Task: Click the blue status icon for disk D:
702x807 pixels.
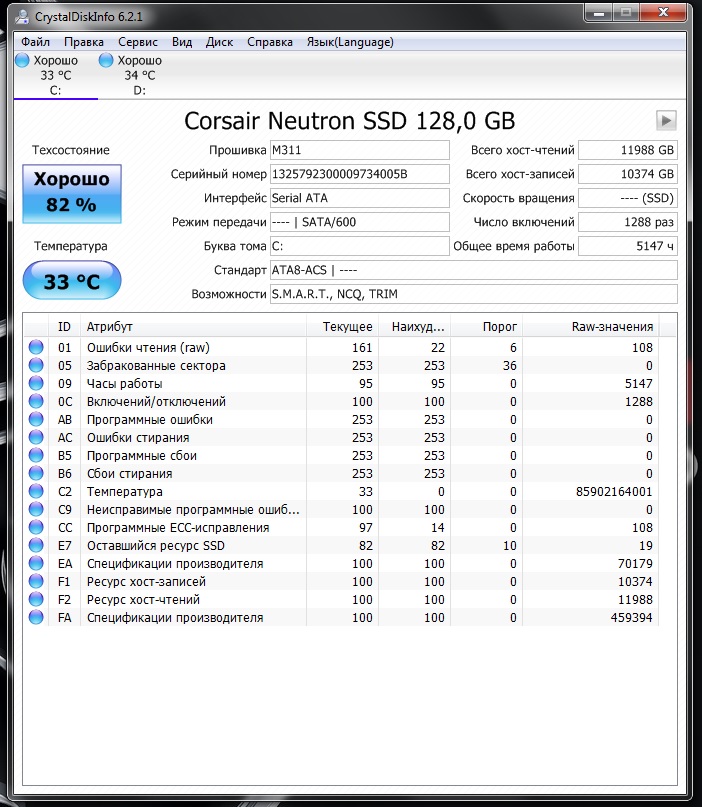Action: click(106, 60)
